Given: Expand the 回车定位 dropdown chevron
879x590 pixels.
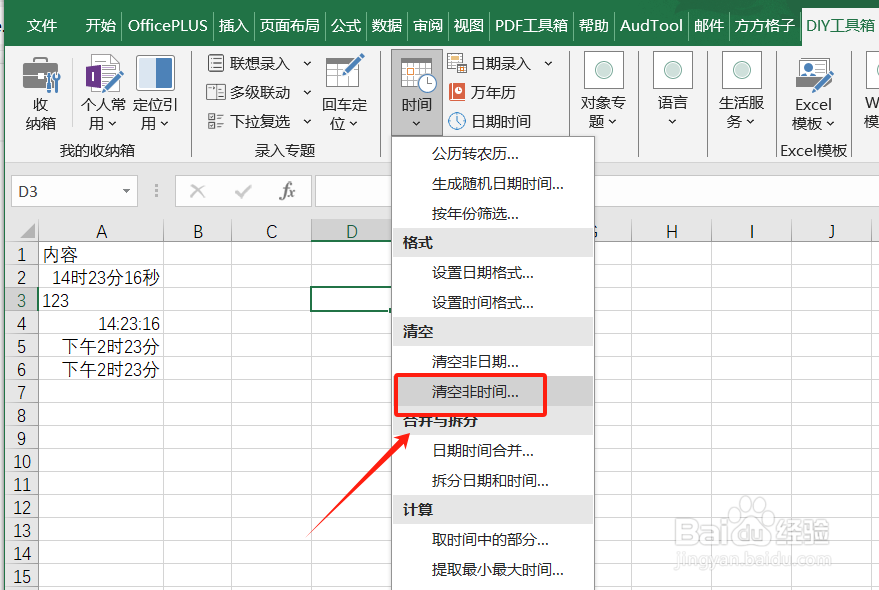Looking at the screenshot, I should pos(353,123).
